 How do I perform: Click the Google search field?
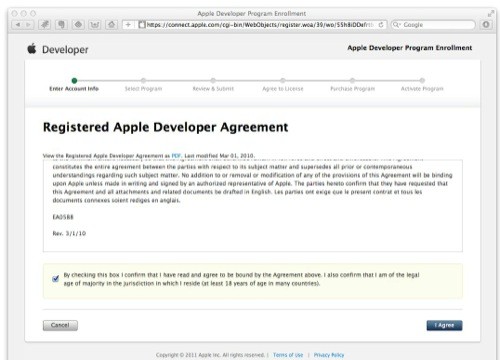[x=433, y=25]
